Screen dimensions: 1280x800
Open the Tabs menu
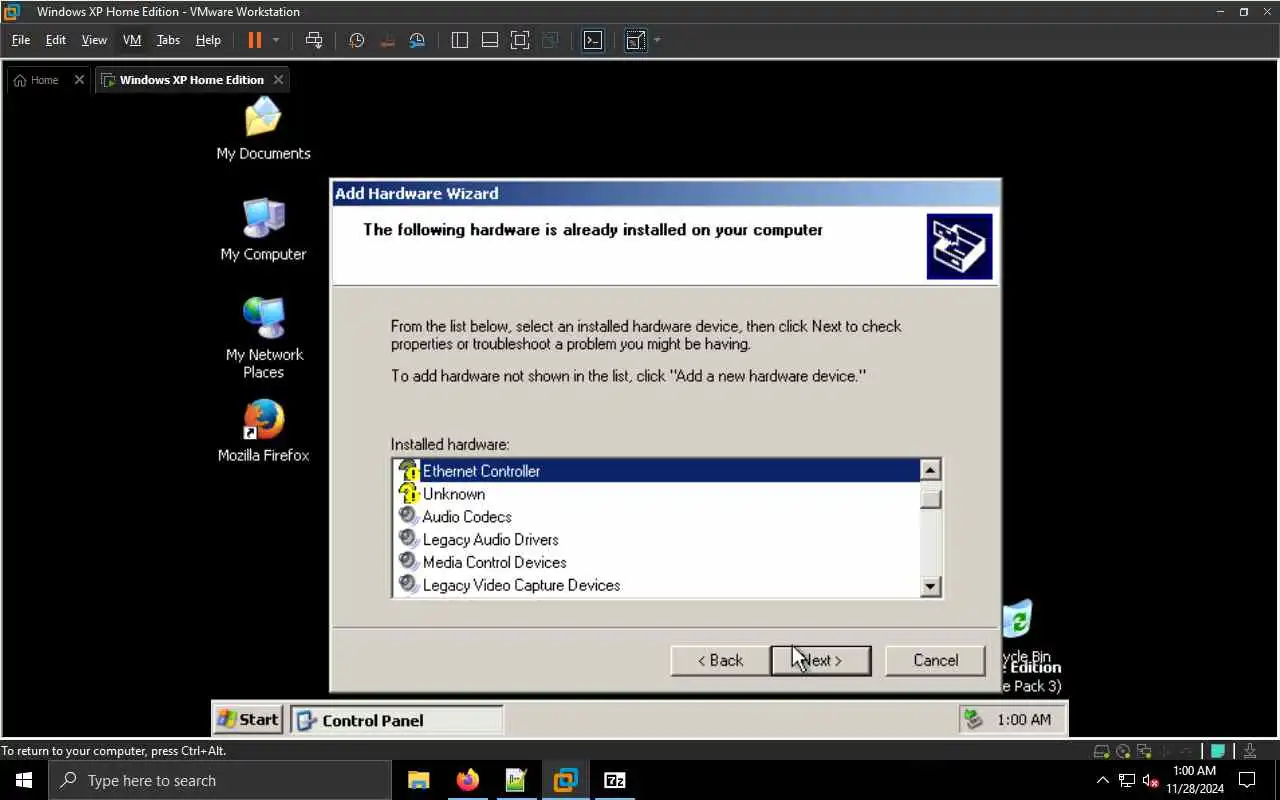[x=168, y=40]
